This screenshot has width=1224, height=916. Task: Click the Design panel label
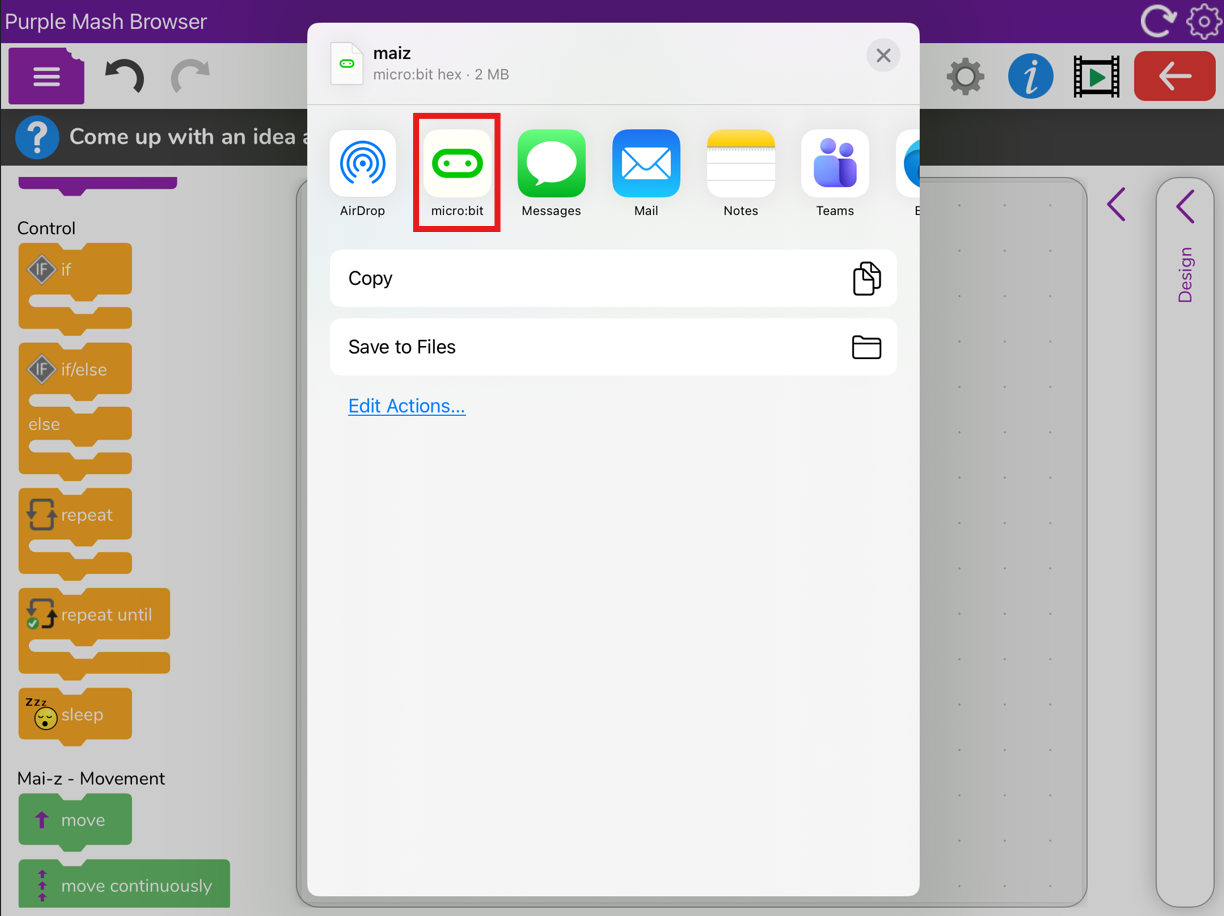pos(1185,274)
